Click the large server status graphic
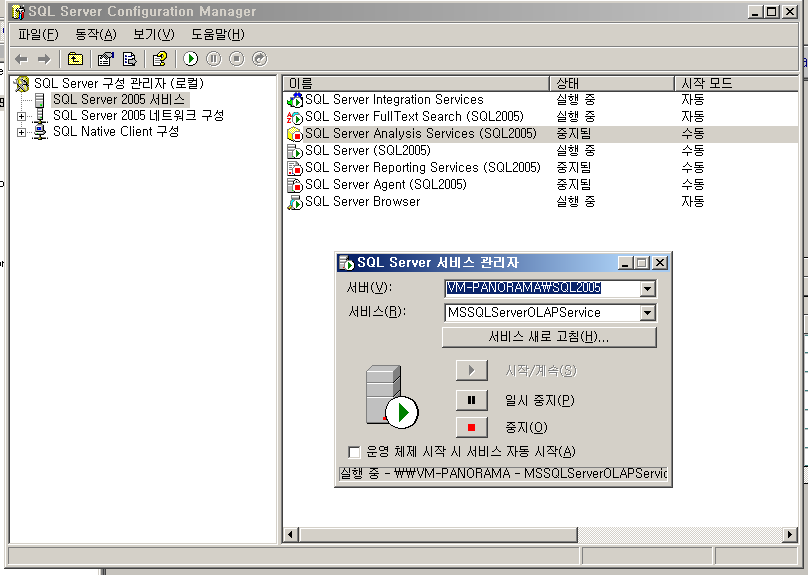Viewport: 808px width, 575px height. point(392,397)
